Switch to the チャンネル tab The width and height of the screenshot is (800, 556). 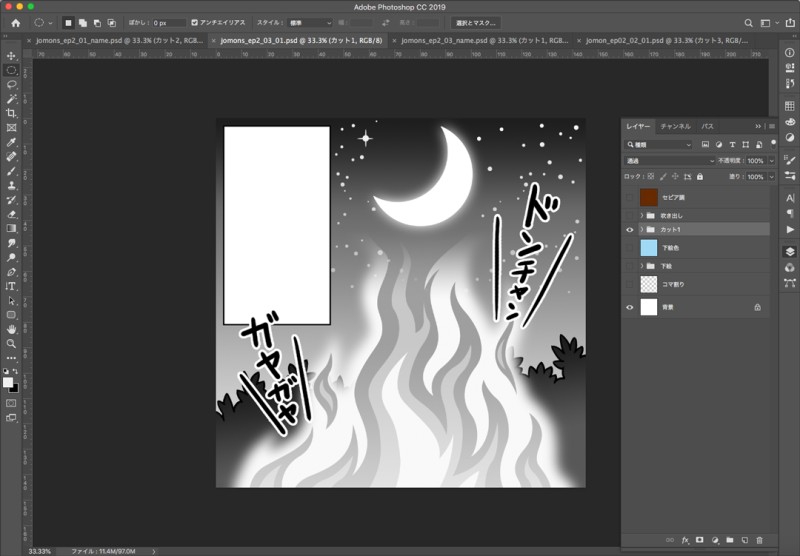pyautogui.click(x=675, y=127)
